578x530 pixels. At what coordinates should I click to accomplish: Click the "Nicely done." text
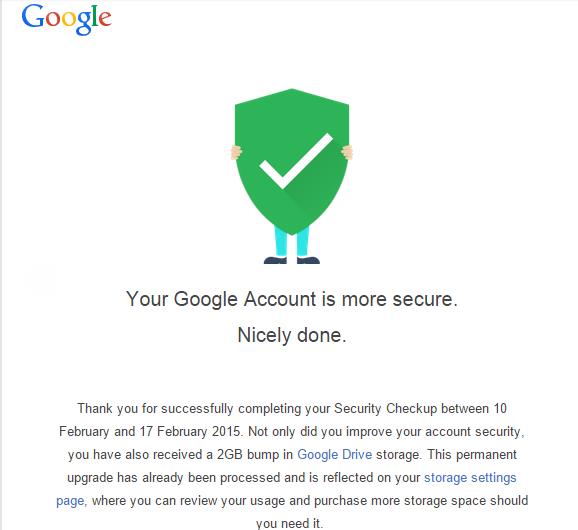(x=292, y=335)
